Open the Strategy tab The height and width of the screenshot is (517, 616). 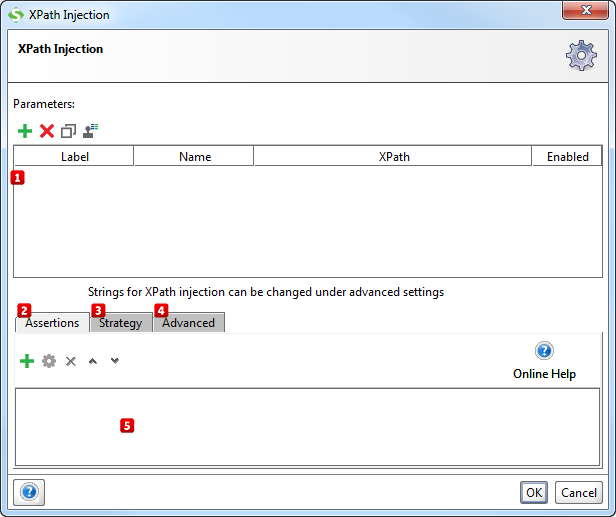[x=121, y=323]
